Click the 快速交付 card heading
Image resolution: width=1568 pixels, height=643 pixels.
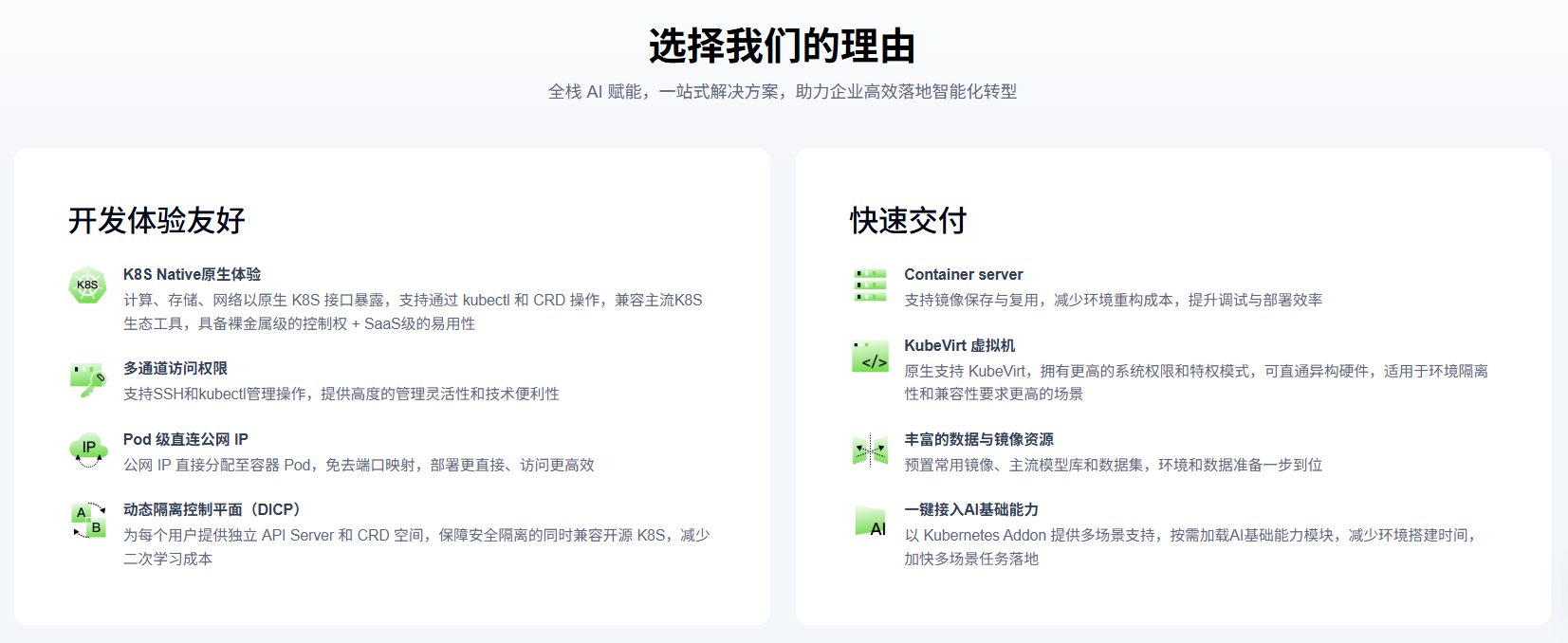point(908,220)
